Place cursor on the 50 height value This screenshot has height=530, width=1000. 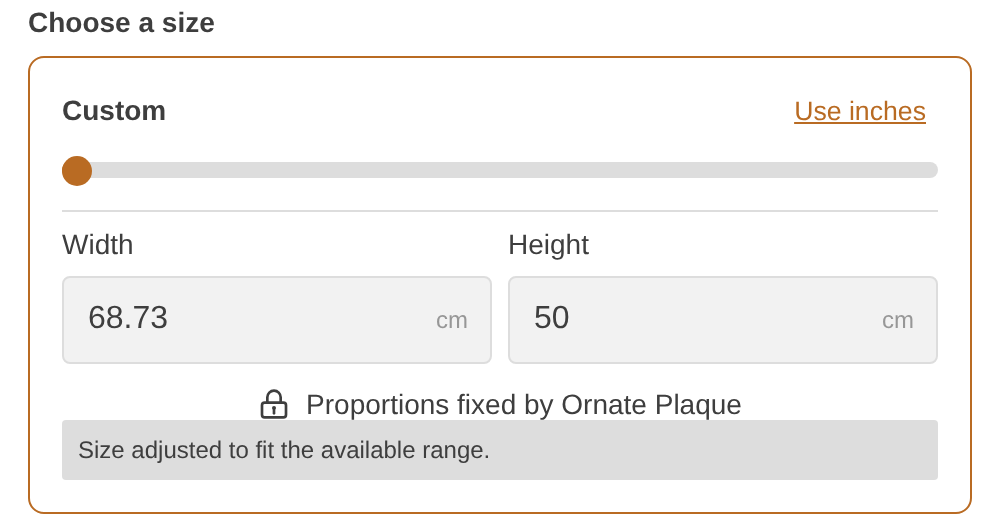click(552, 318)
